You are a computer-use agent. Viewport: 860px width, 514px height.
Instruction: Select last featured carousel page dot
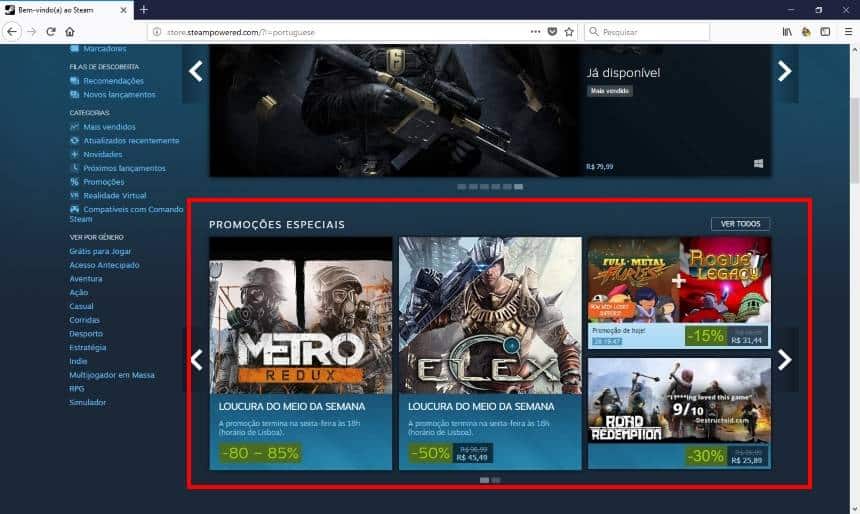click(519, 187)
